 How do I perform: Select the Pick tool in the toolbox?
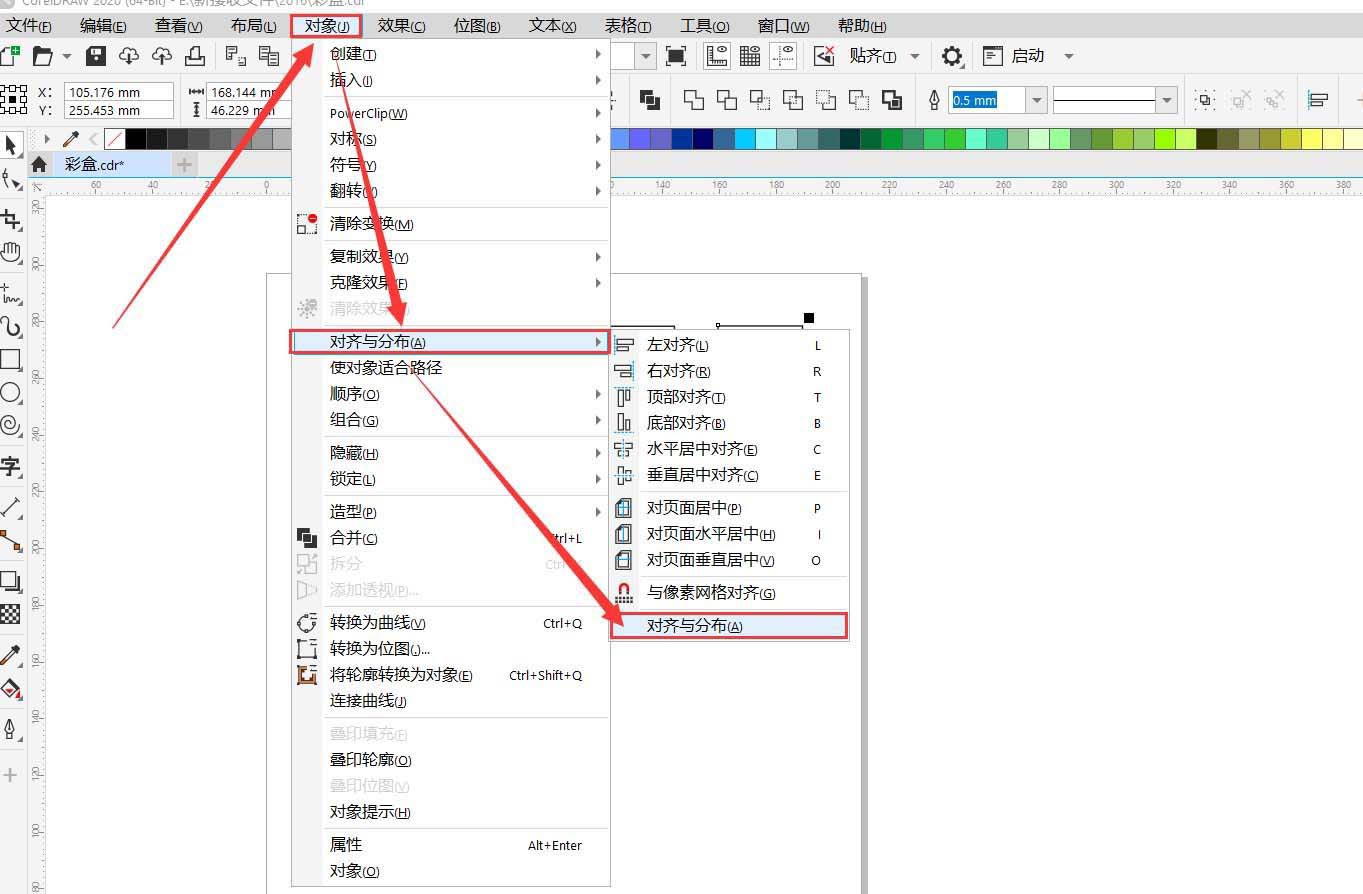point(12,145)
